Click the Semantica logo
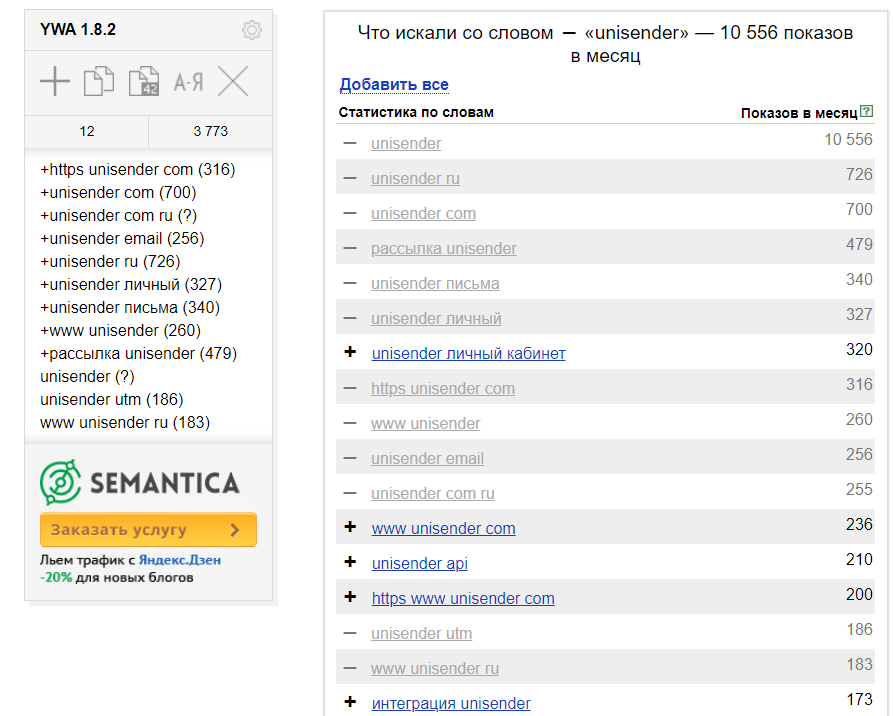893x716 pixels. pyautogui.click(x=140, y=482)
